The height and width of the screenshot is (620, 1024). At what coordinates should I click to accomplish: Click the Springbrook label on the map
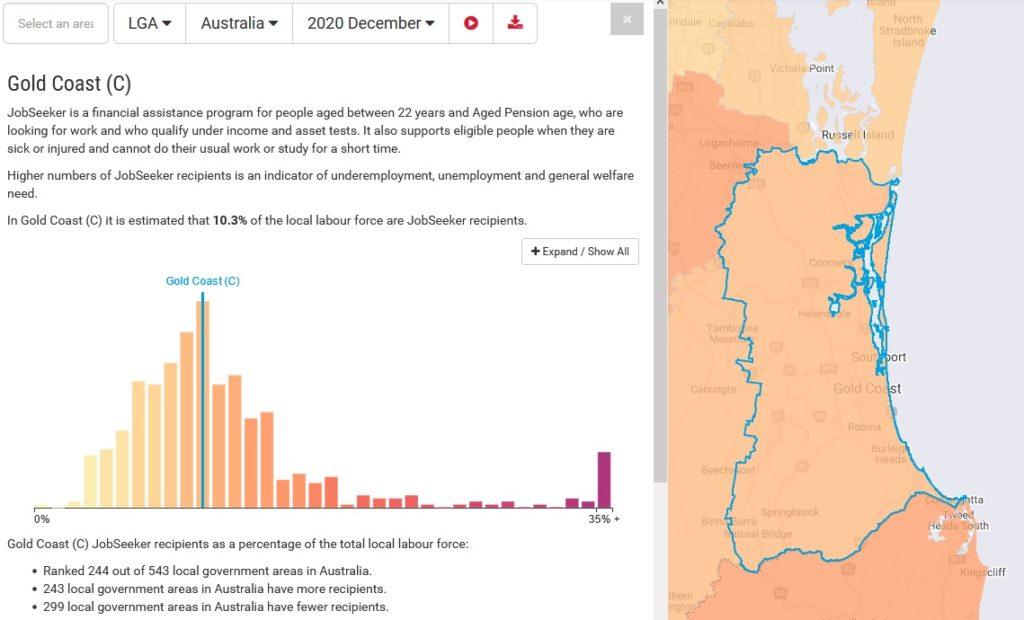click(x=790, y=512)
